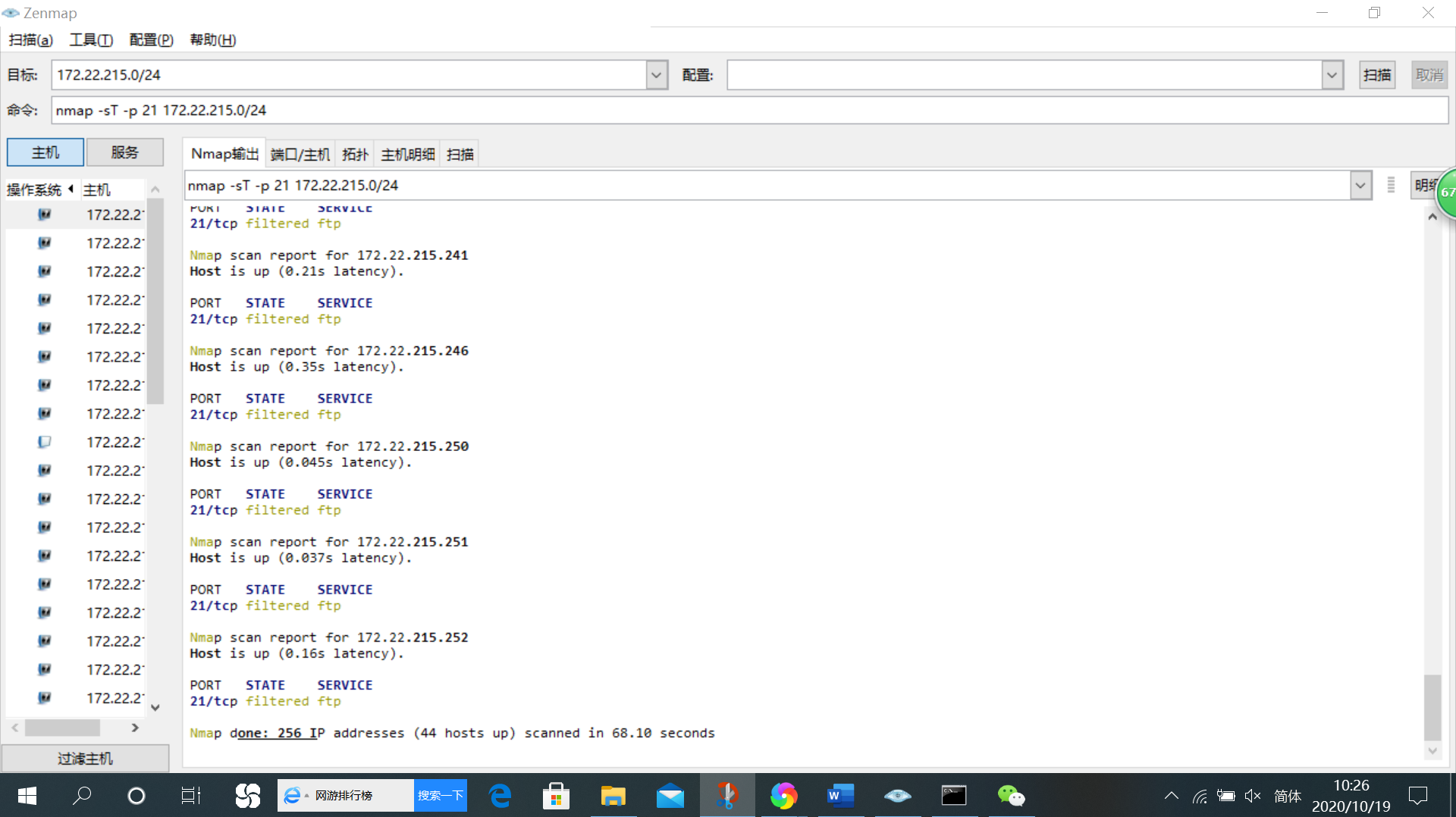Switch to the Nmap输出 tab

(x=224, y=154)
